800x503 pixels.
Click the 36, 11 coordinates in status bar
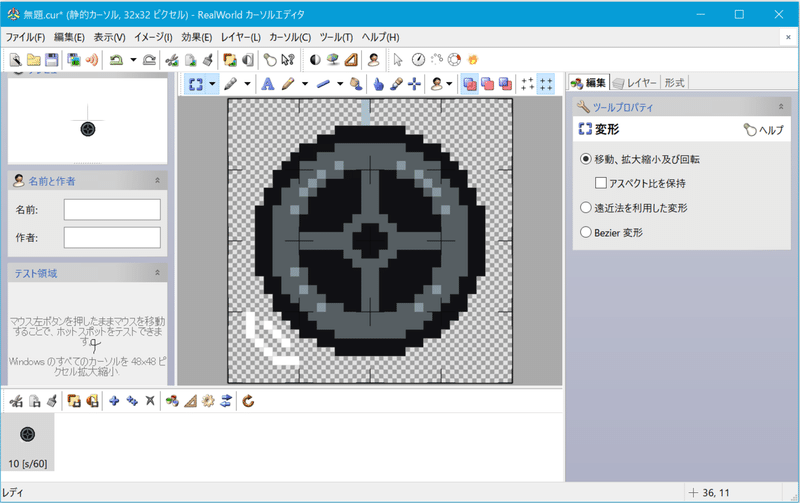716,493
